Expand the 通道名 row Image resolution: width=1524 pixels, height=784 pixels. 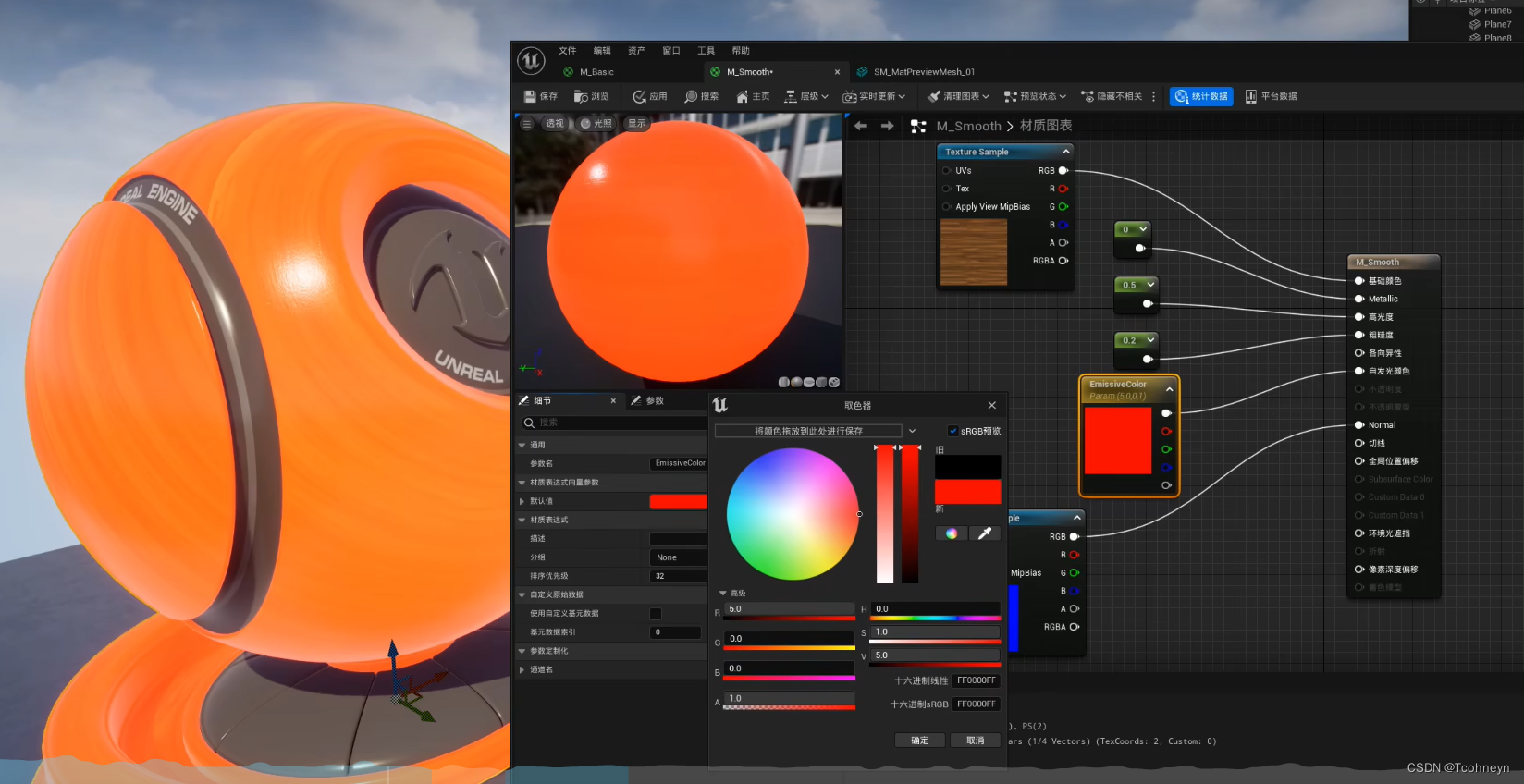(x=522, y=669)
